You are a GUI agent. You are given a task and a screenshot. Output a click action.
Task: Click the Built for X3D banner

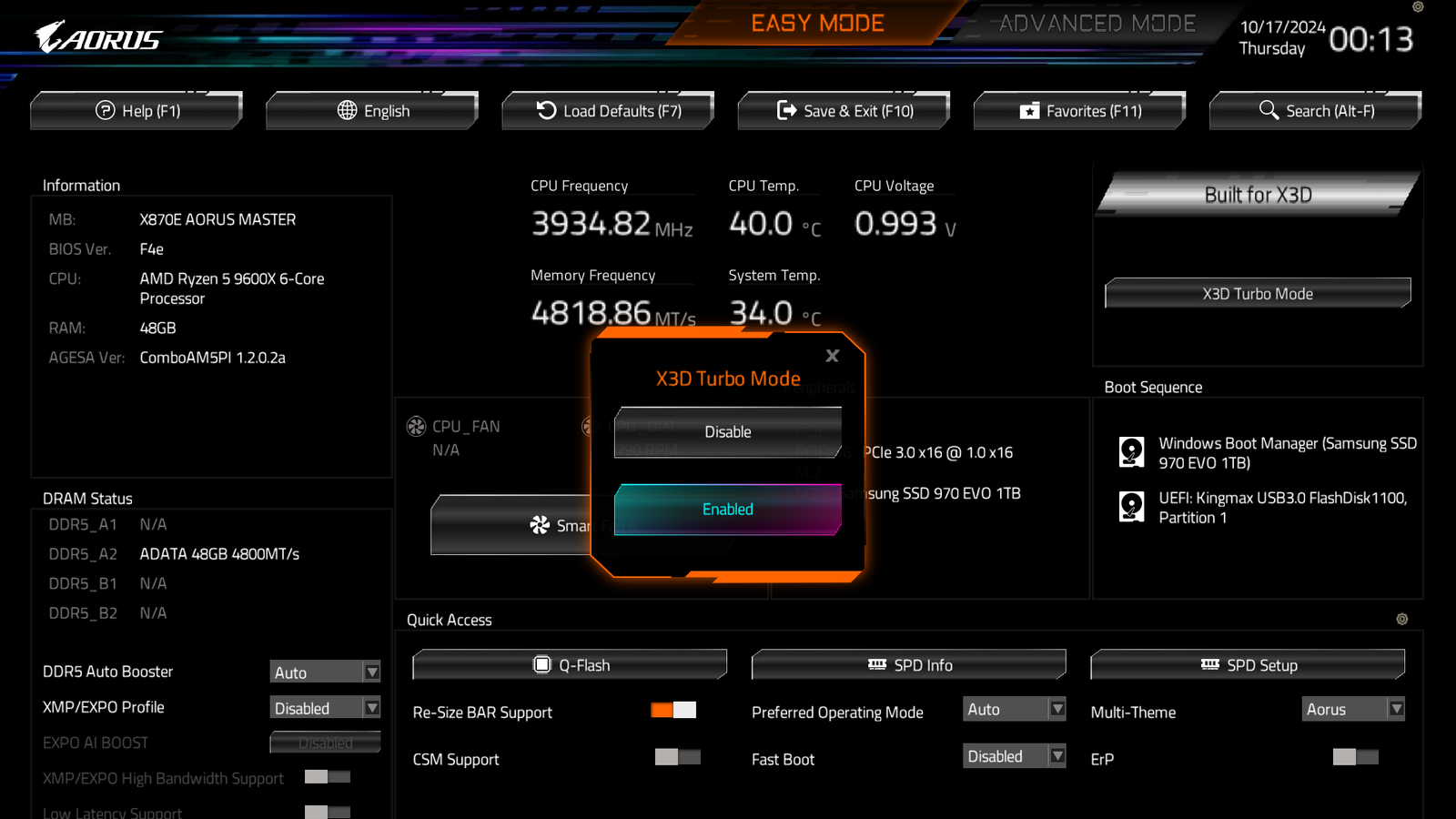point(1258,195)
